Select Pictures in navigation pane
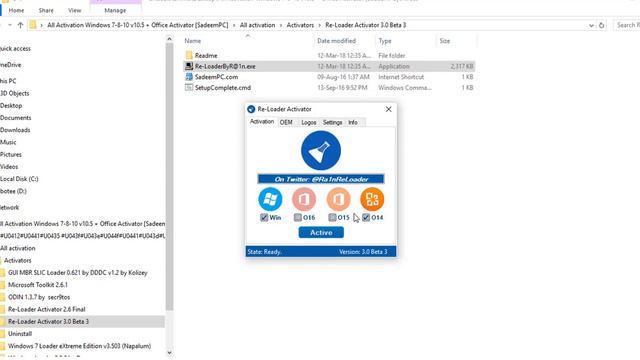This screenshot has width=640, height=360. click(x=11, y=154)
